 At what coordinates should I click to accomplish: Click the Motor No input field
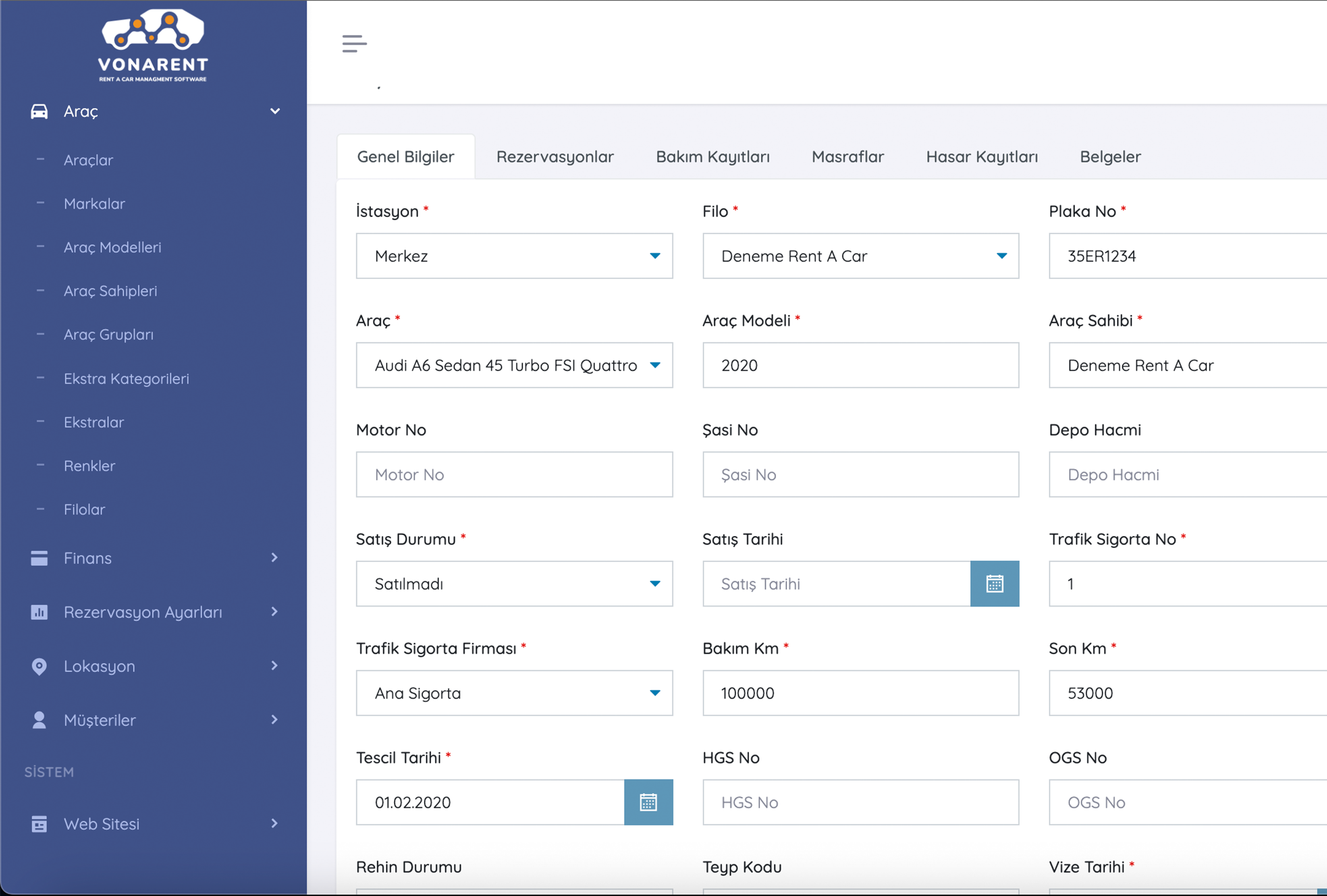[x=514, y=475]
